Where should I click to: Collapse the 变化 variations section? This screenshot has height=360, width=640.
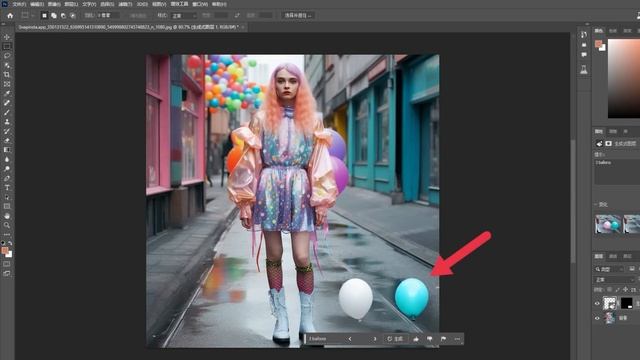coord(596,204)
